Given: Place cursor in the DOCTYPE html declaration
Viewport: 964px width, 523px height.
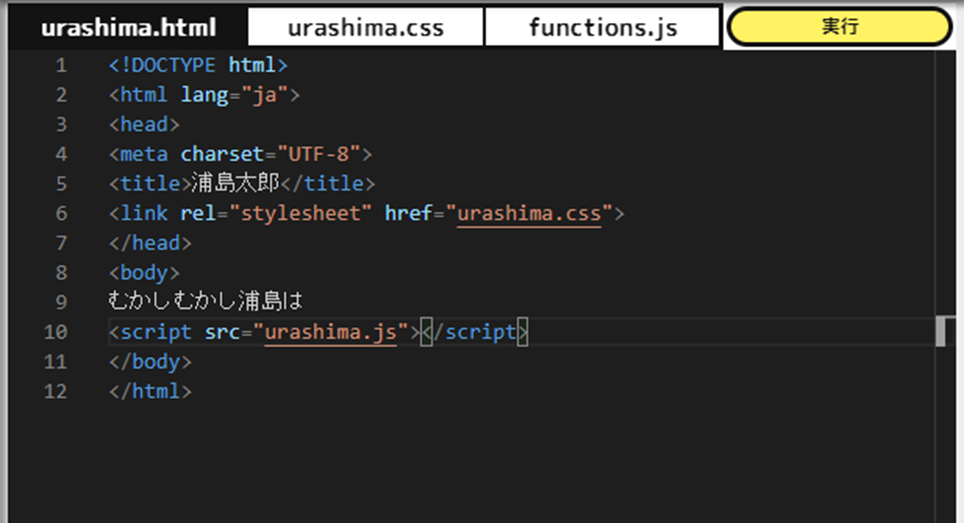Looking at the screenshot, I should tap(198, 65).
